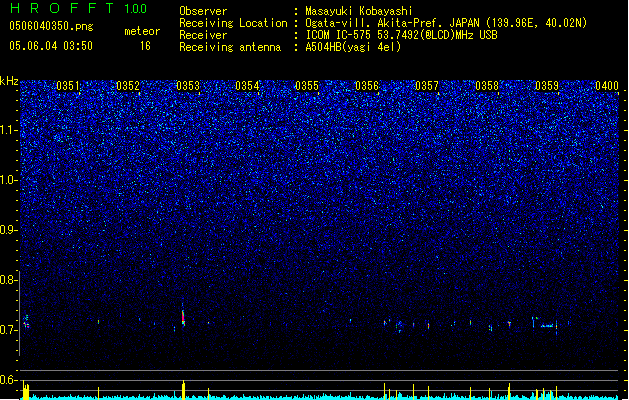Click the 0352 time marker

click(x=128, y=86)
